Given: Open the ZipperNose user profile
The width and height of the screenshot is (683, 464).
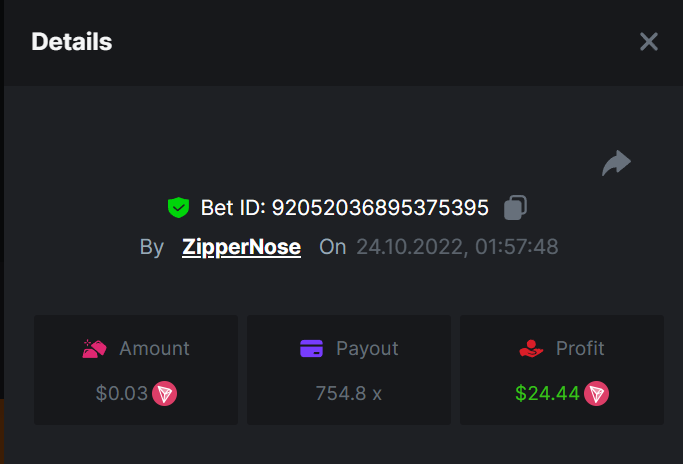Looking at the screenshot, I should pyautogui.click(x=241, y=247).
